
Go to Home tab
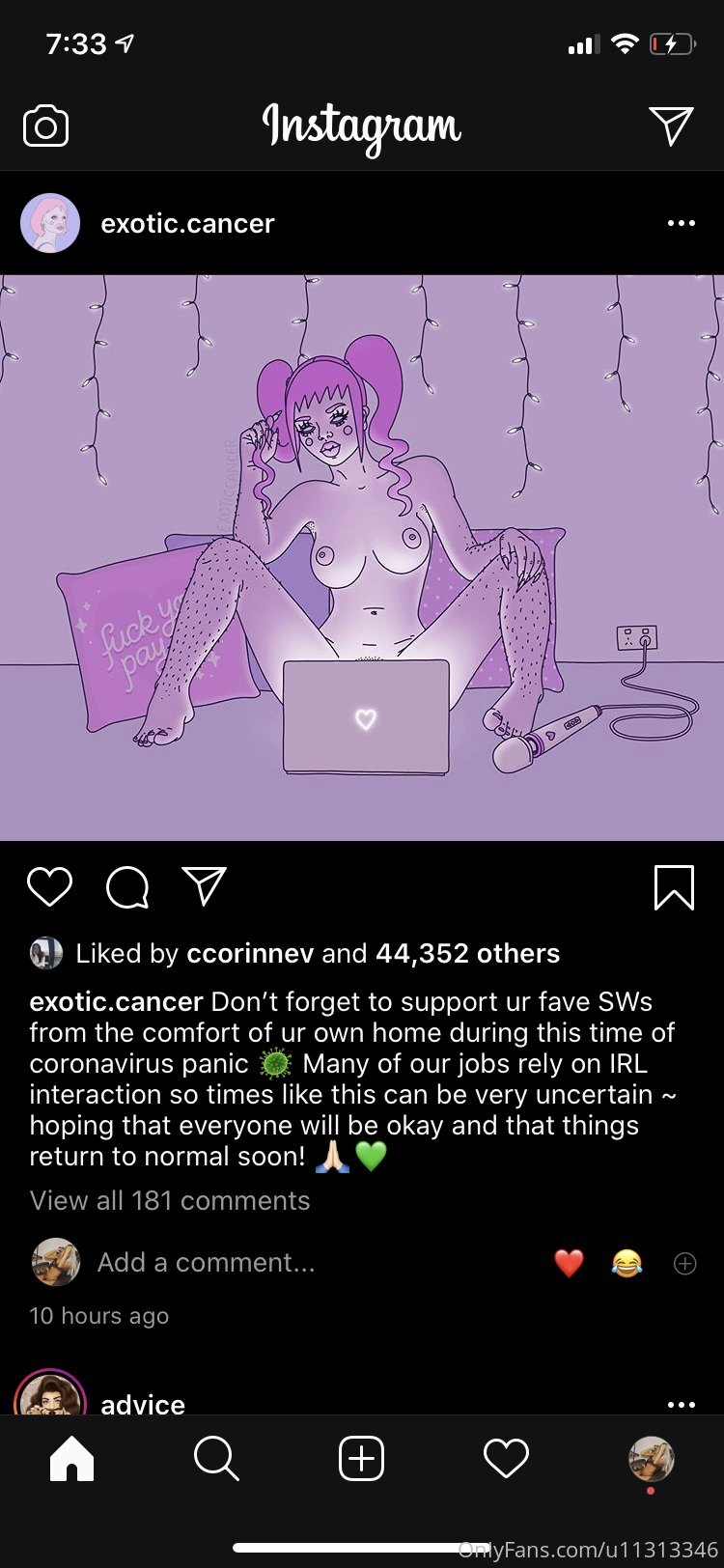(x=71, y=1458)
